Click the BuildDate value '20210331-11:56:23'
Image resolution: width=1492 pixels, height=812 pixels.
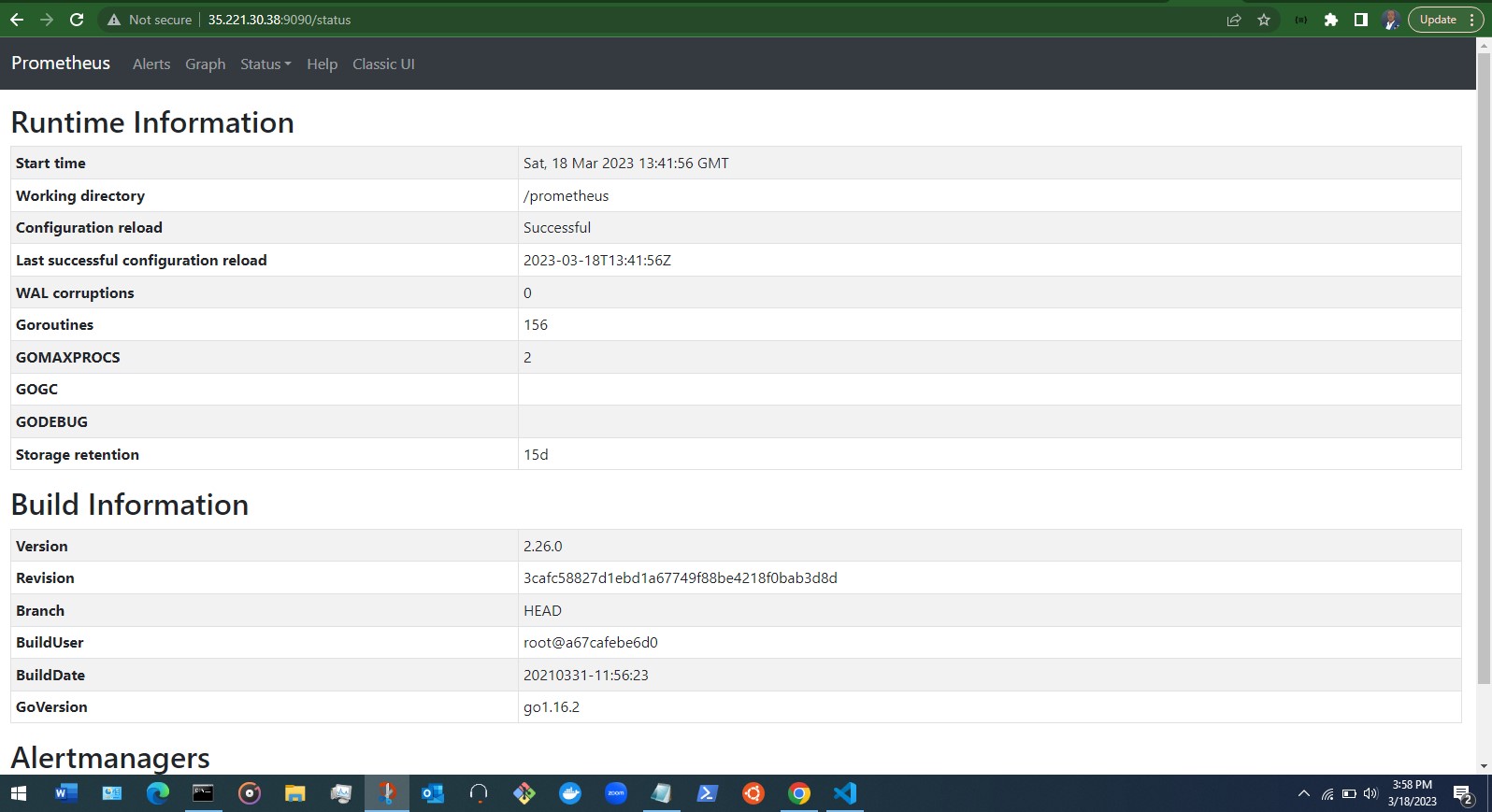tap(586, 675)
